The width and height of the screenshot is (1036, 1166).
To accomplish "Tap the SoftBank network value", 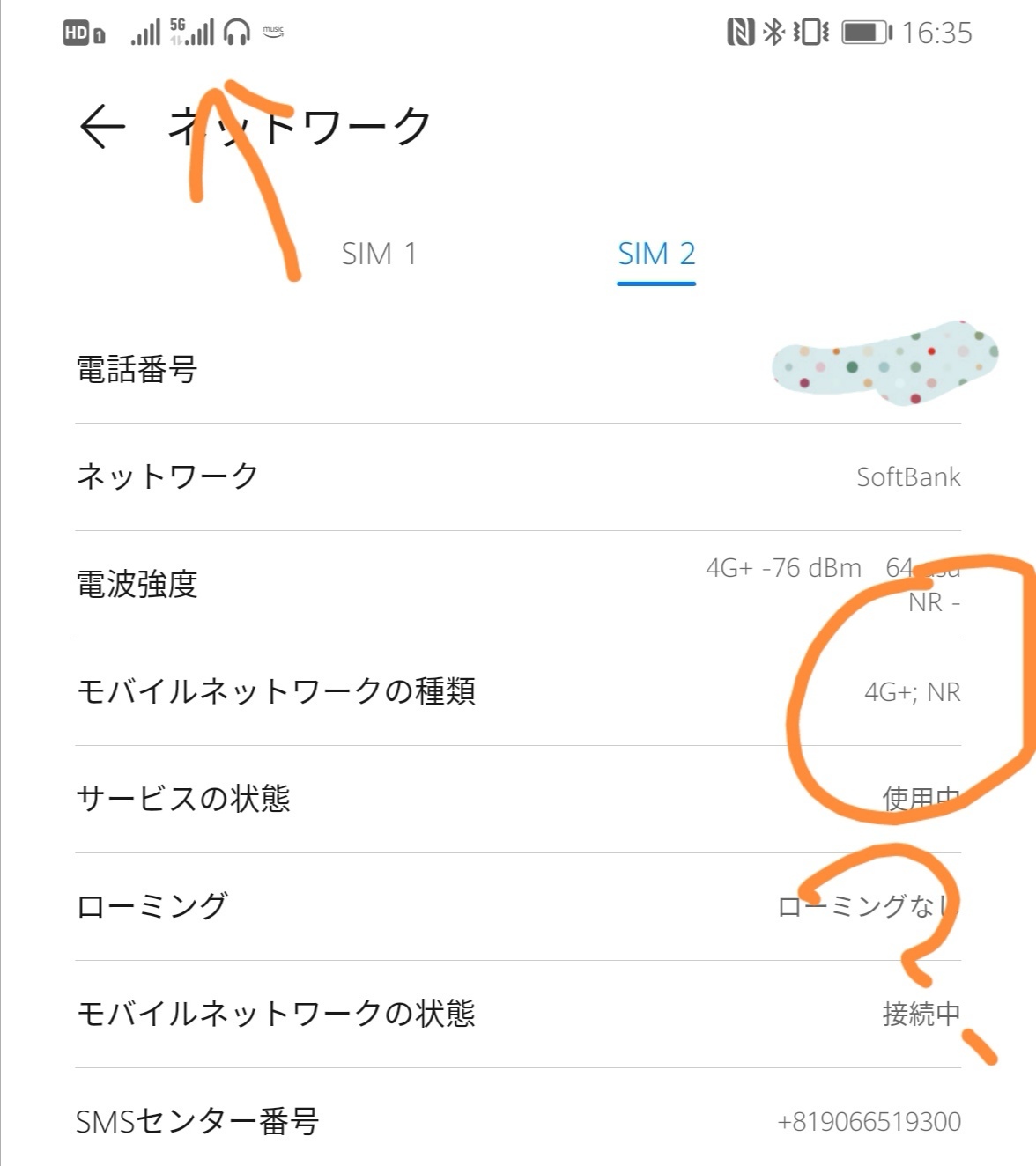I will (x=908, y=477).
